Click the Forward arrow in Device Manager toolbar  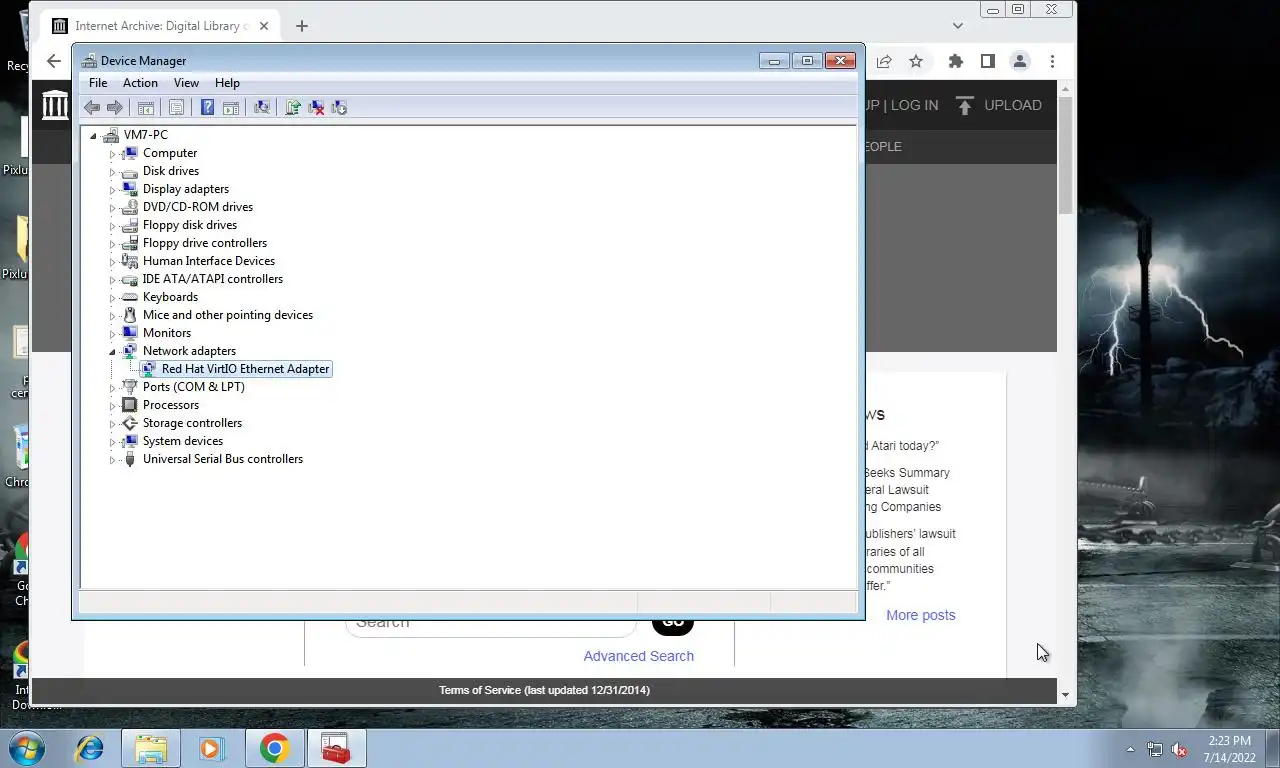click(x=115, y=107)
